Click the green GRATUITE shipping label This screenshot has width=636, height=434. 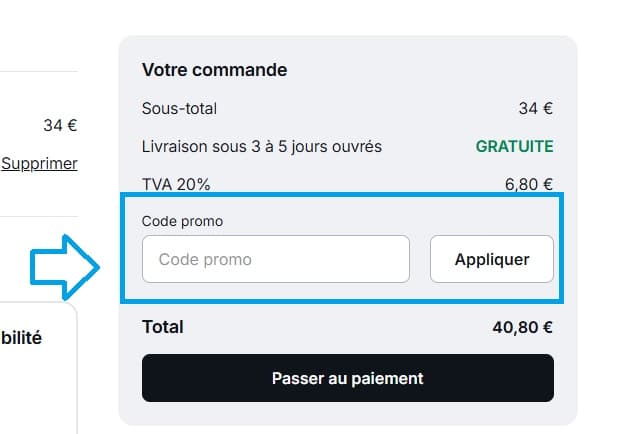coord(514,146)
